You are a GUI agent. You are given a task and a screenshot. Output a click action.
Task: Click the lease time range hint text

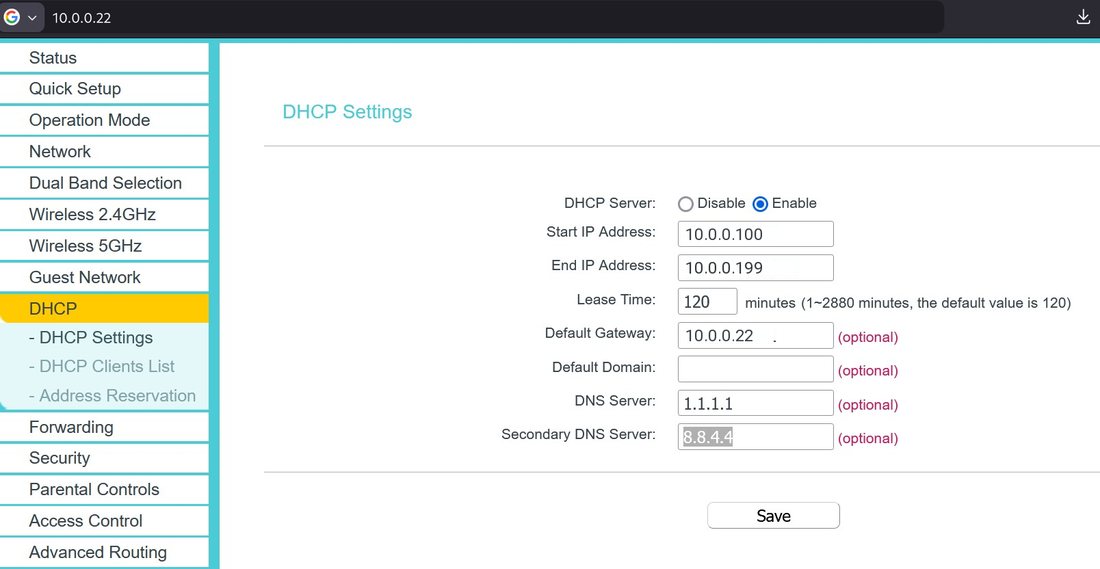coord(908,303)
